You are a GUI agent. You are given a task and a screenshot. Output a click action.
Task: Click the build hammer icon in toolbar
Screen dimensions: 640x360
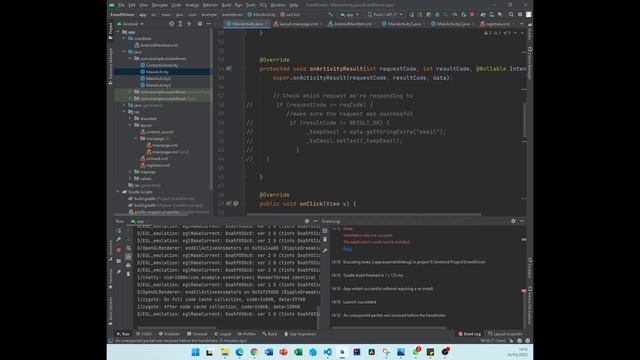click(330, 15)
